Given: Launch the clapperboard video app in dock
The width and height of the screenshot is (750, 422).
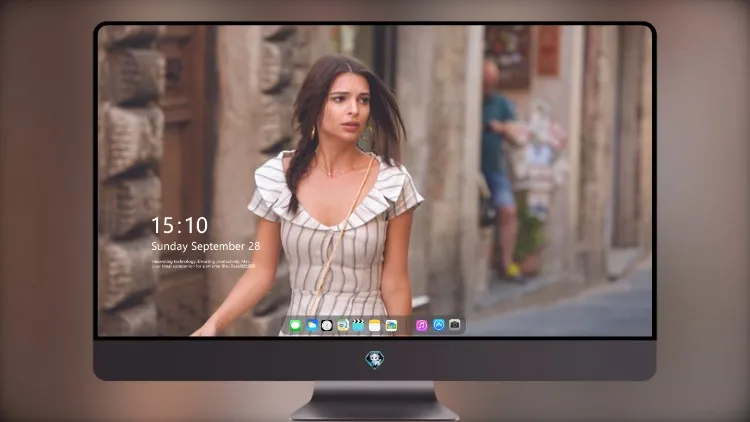Looking at the screenshot, I should 358,326.
